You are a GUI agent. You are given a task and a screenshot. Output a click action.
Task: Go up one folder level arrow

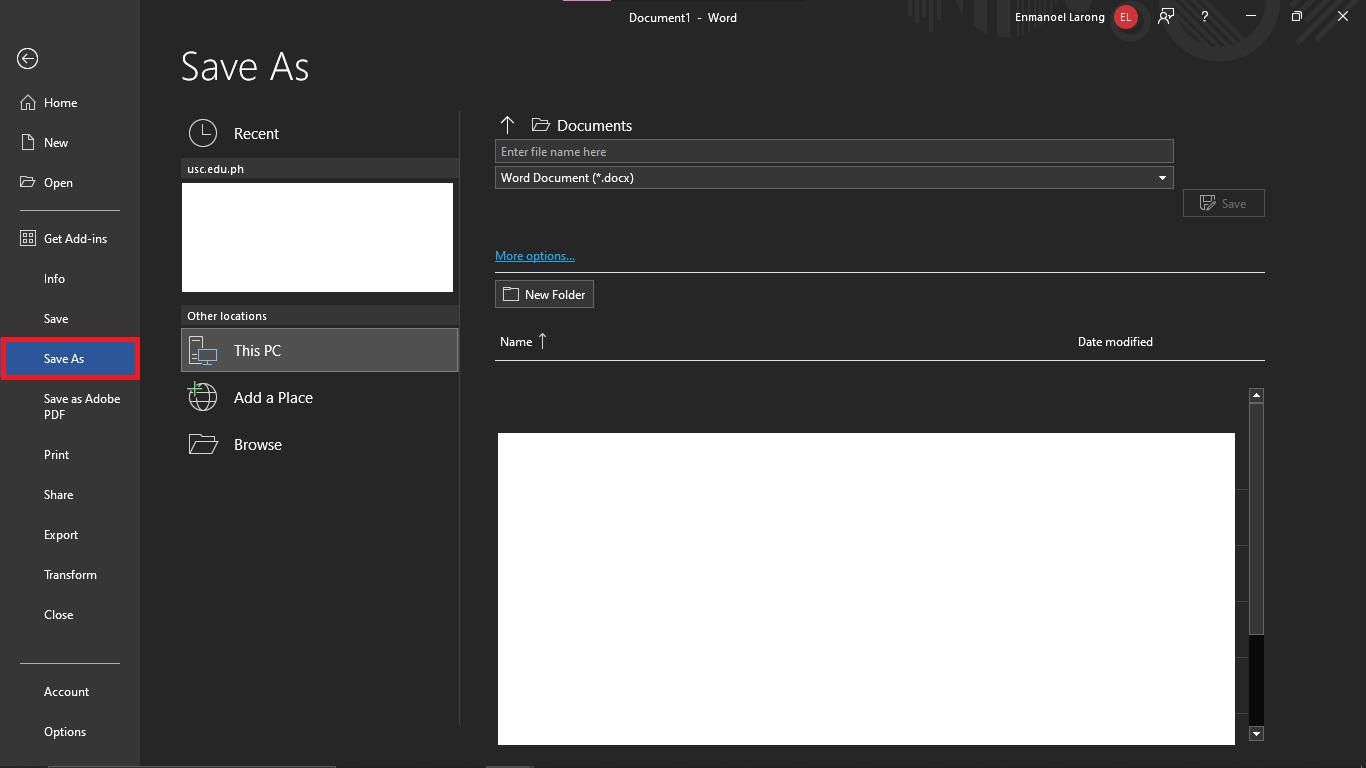point(507,125)
